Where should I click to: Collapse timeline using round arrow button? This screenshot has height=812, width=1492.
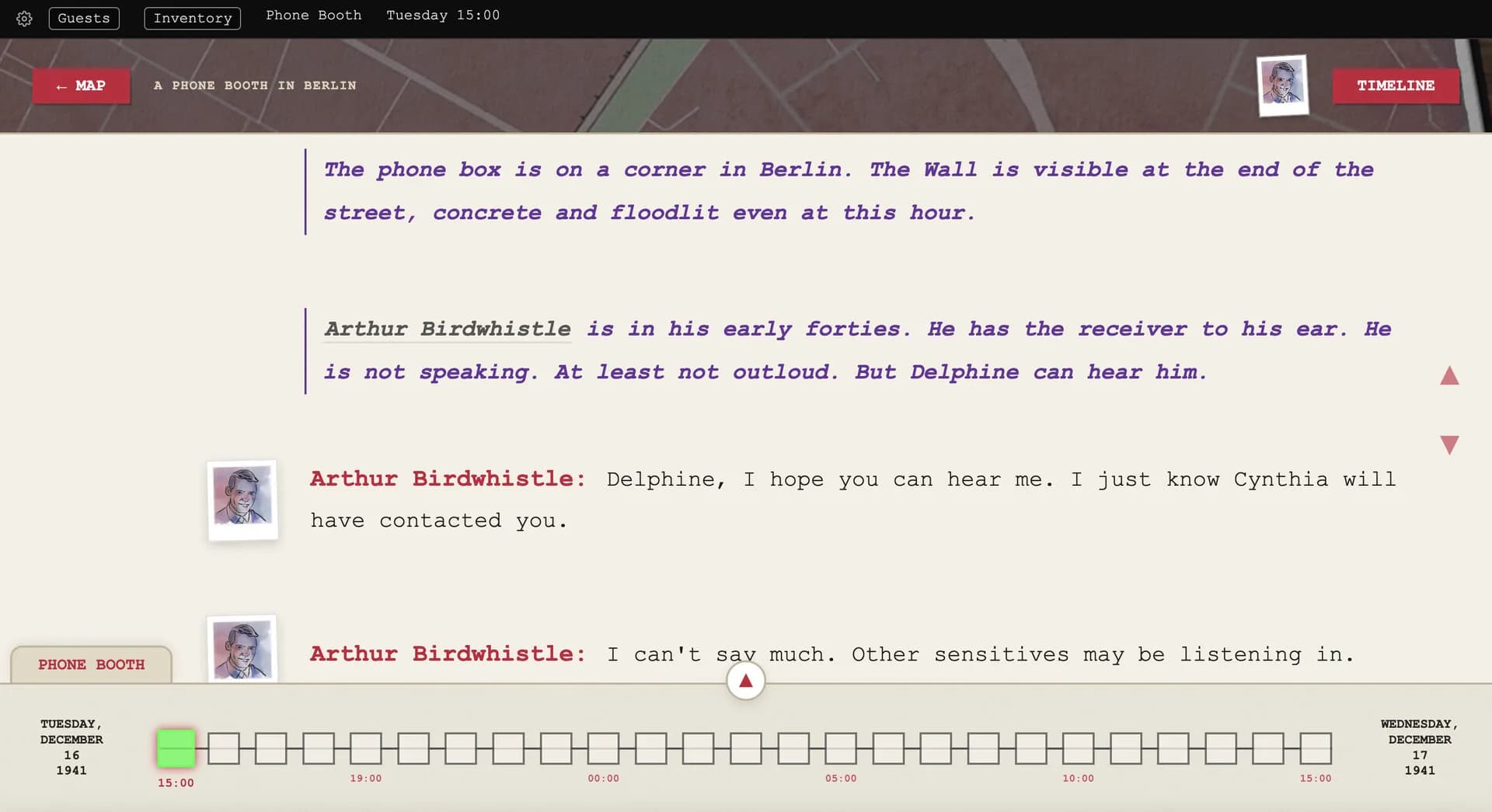(745, 681)
